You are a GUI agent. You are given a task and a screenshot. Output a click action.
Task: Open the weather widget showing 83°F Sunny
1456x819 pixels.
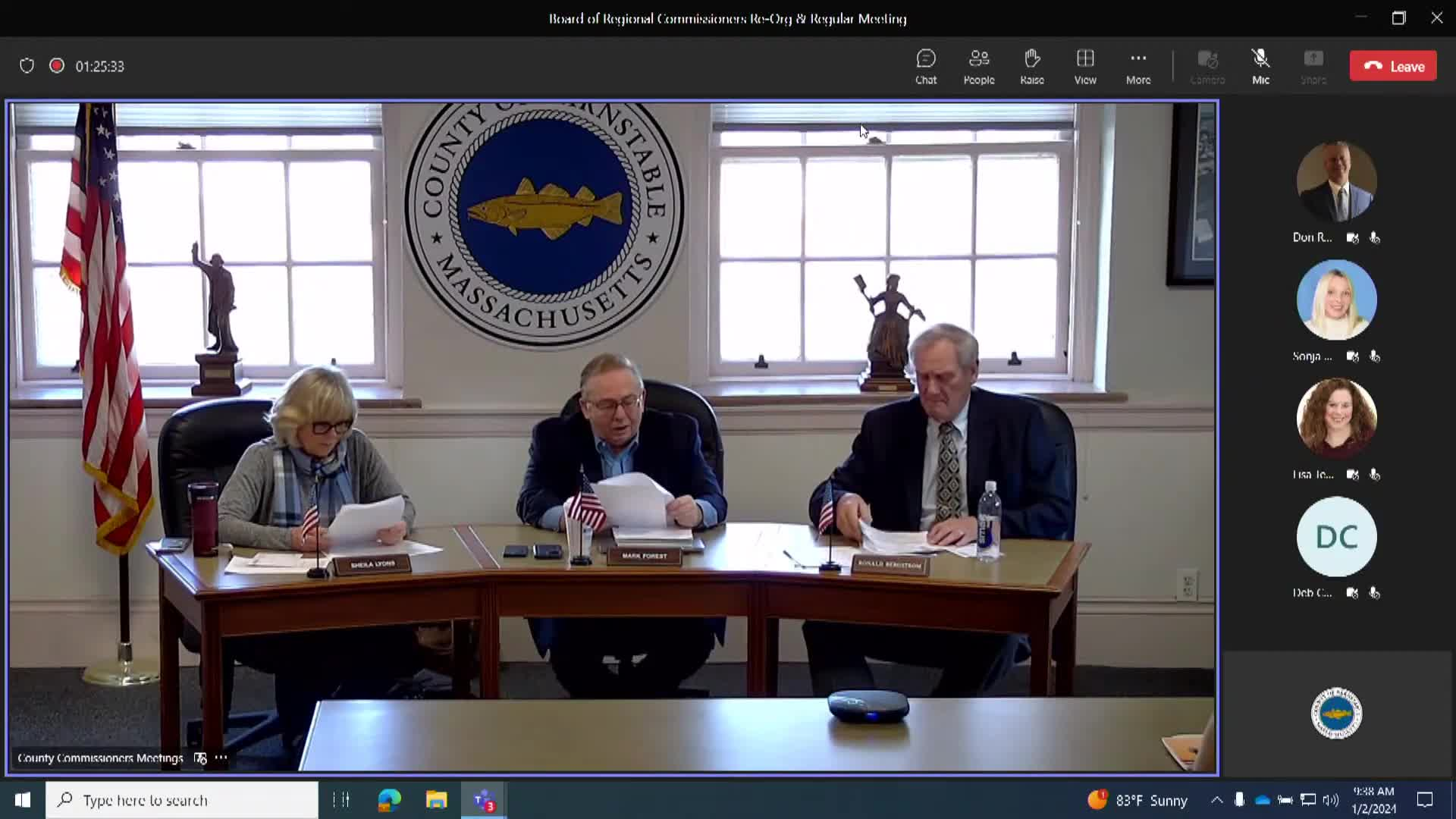point(1139,800)
